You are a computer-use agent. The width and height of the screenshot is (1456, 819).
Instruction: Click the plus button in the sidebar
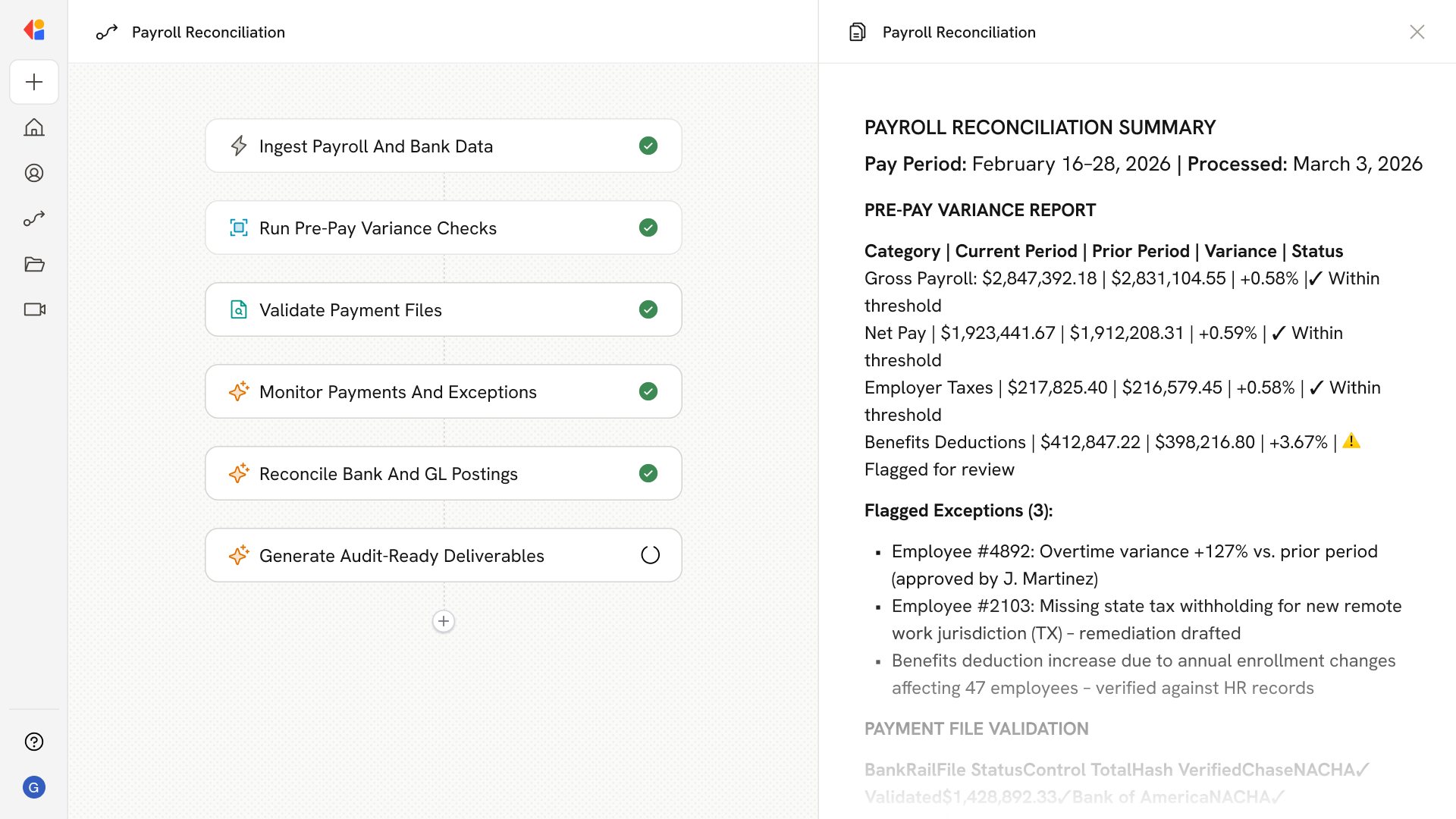click(x=34, y=82)
